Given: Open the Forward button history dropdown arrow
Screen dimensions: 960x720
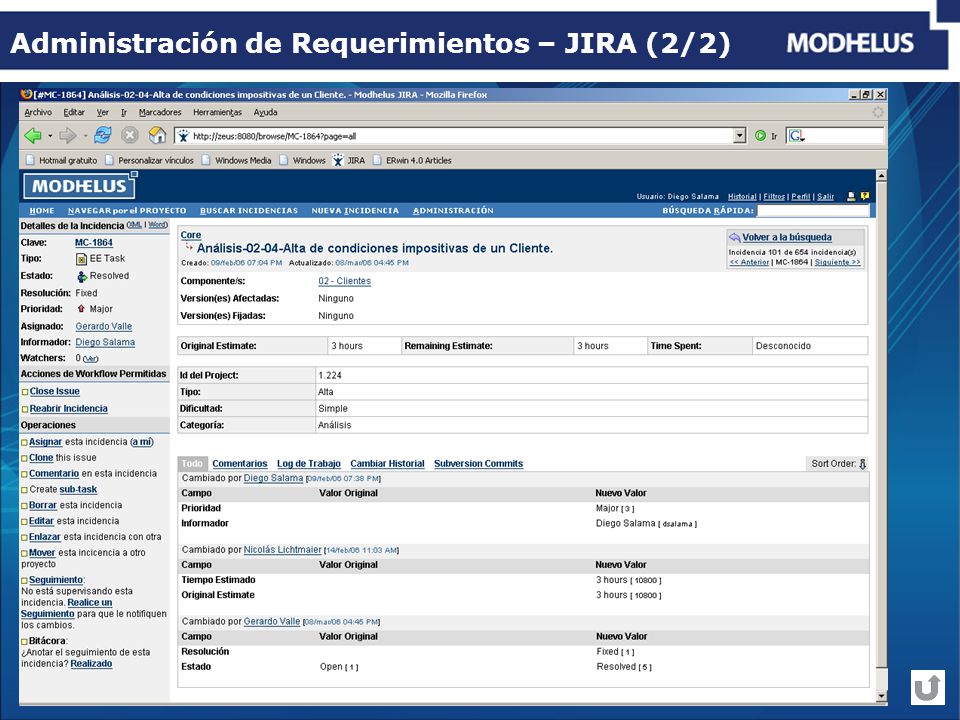Looking at the screenshot, I should 85,136.
